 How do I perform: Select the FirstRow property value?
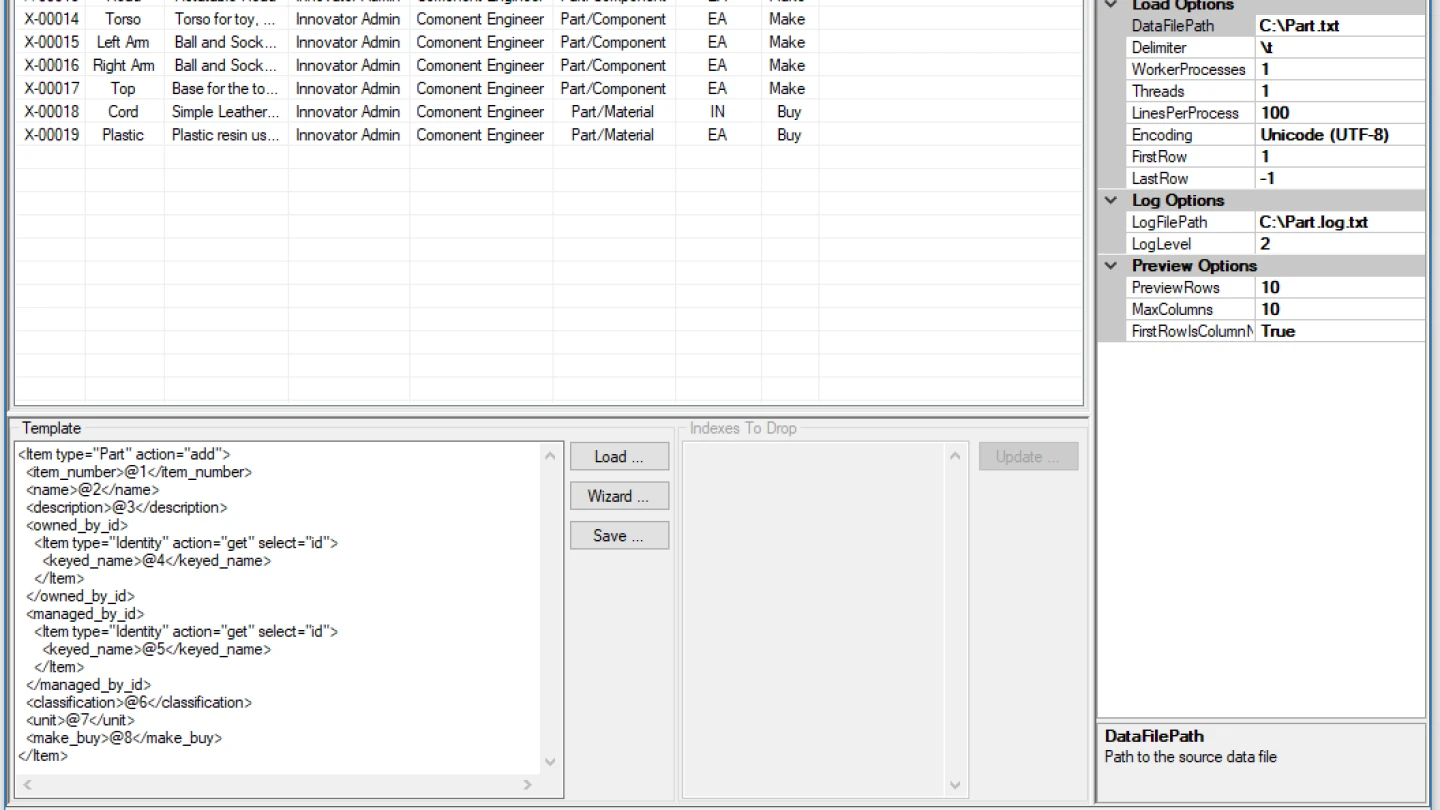[1340, 157]
